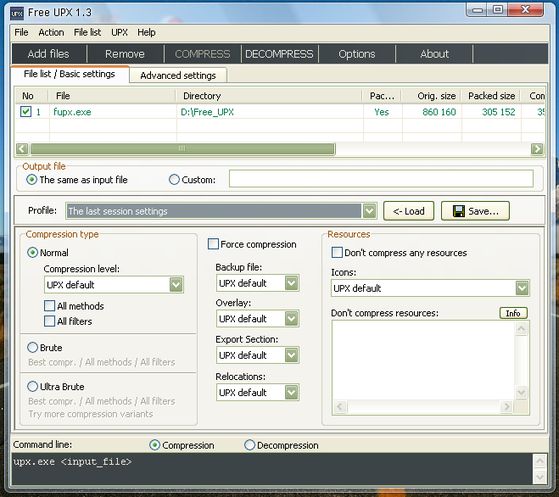Screen dimensions: 559x497
Task: Open the Profile dropdown
Action: pyautogui.click(x=370, y=211)
